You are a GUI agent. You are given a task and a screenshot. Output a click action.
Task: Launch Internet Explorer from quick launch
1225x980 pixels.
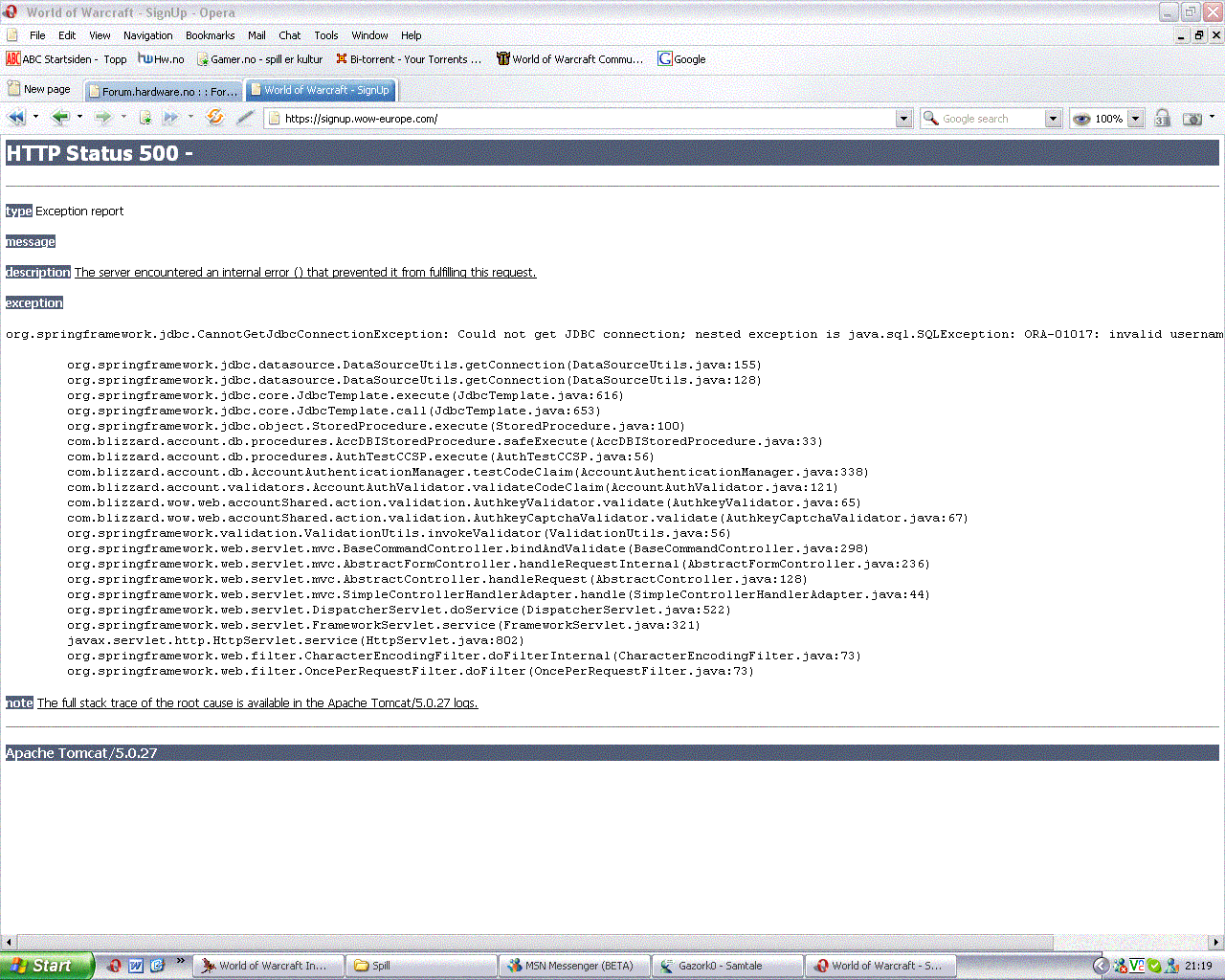click(x=158, y=966)
